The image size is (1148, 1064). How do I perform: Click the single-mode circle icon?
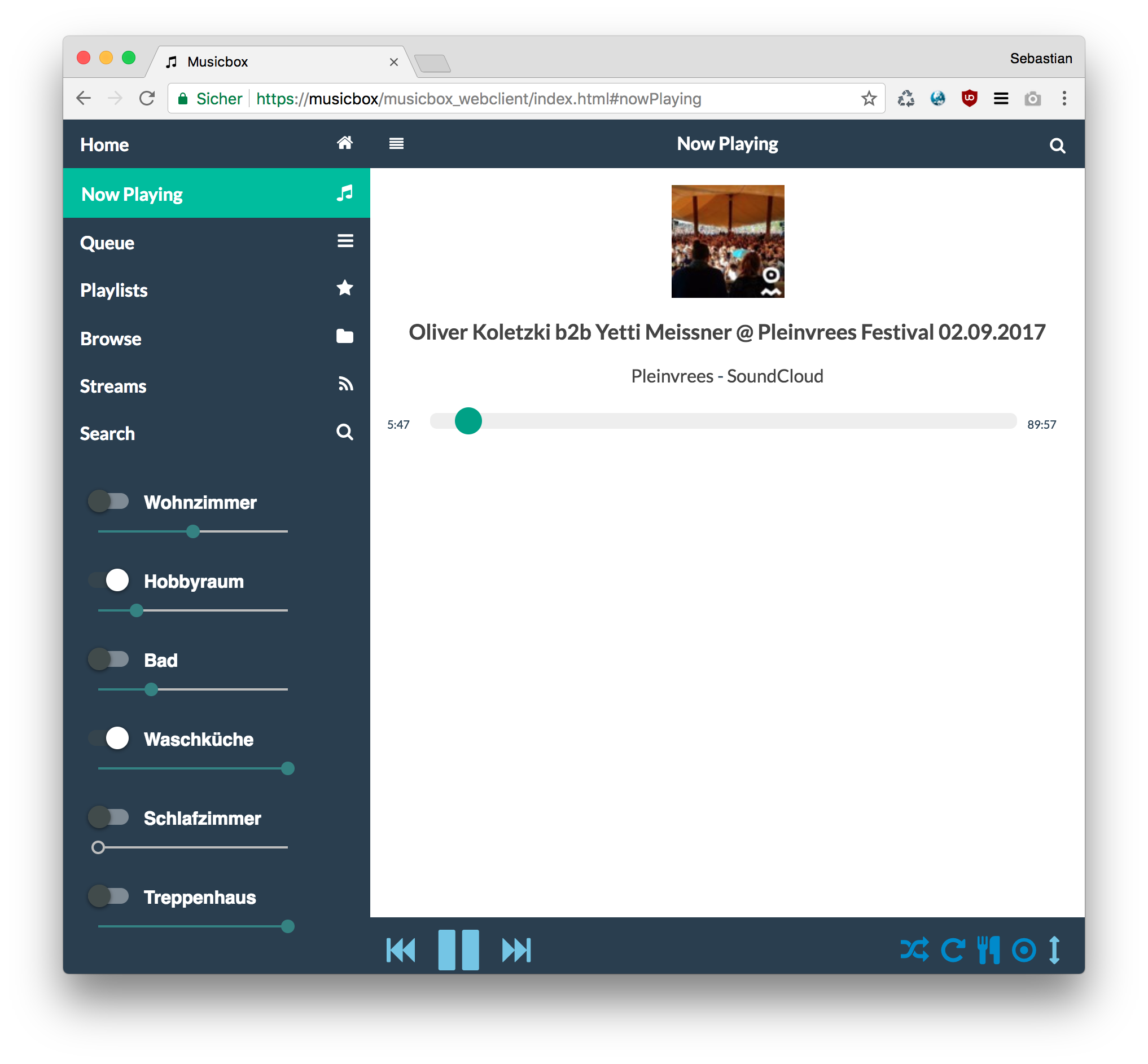click(1024, 949)
